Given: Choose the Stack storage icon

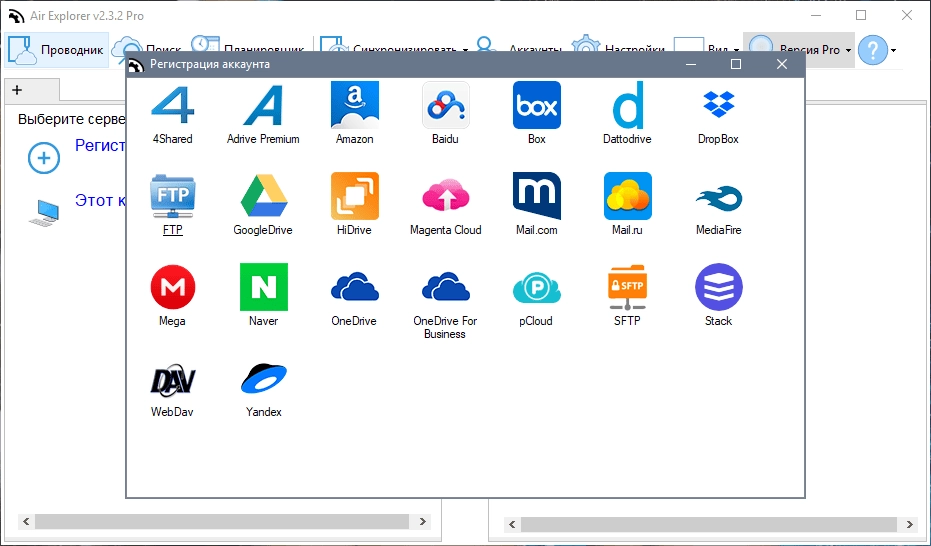Looking at the screenshot, I should coord(718,287).
